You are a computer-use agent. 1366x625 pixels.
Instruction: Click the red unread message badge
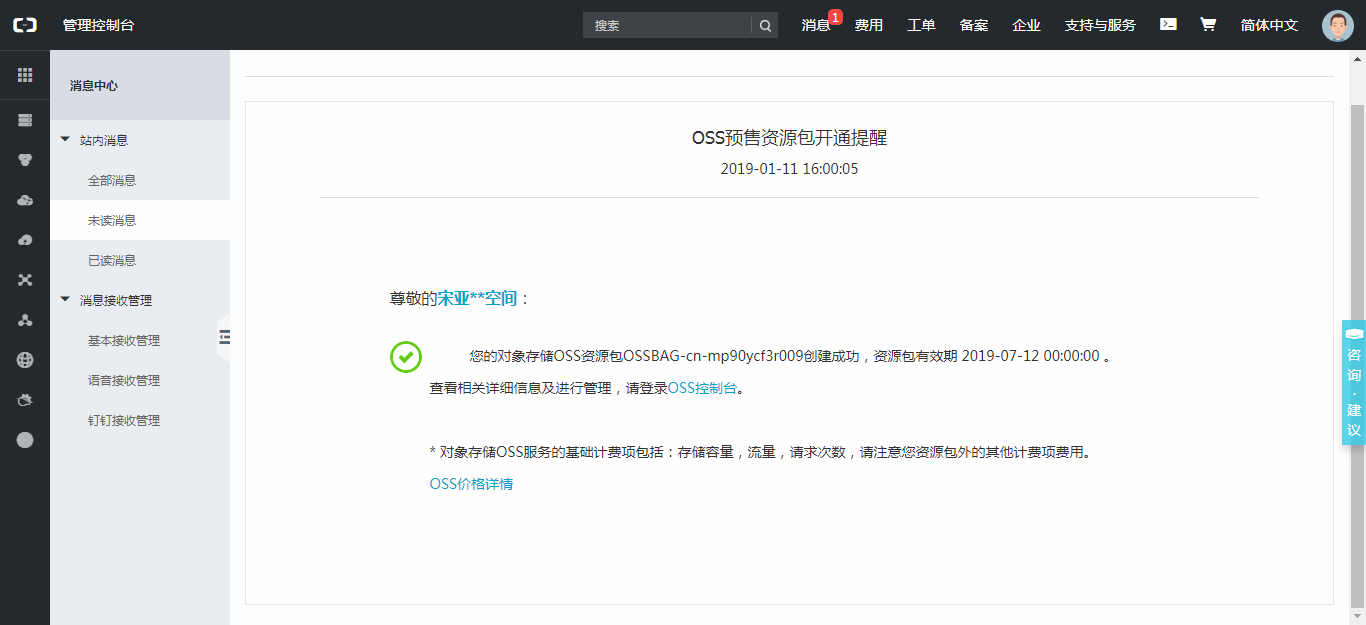click(x=836, y=16)
